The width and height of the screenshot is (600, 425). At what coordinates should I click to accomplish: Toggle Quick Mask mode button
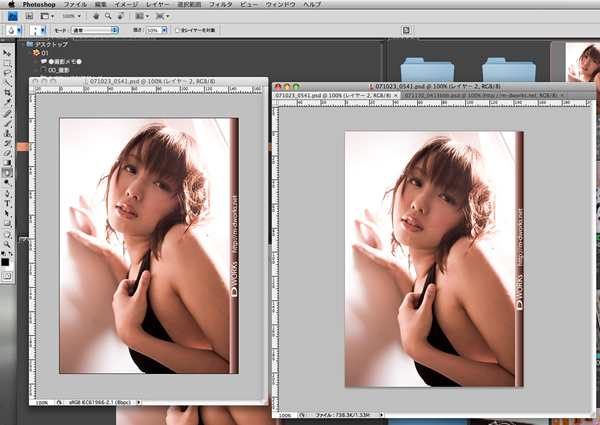pyautogui.click(x=7, y=276)
